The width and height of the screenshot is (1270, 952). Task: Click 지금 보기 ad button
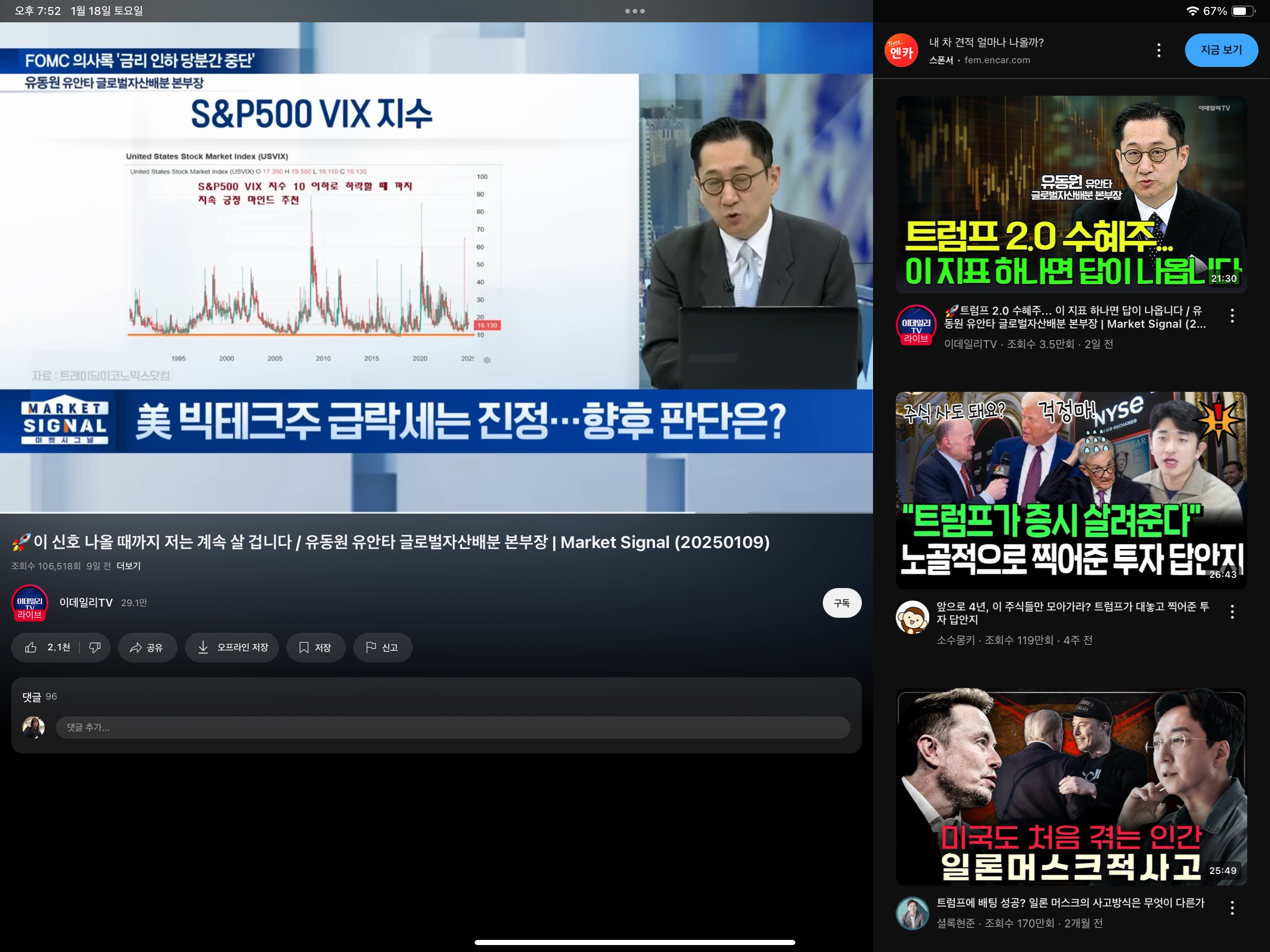click(x=1221, y=51)
